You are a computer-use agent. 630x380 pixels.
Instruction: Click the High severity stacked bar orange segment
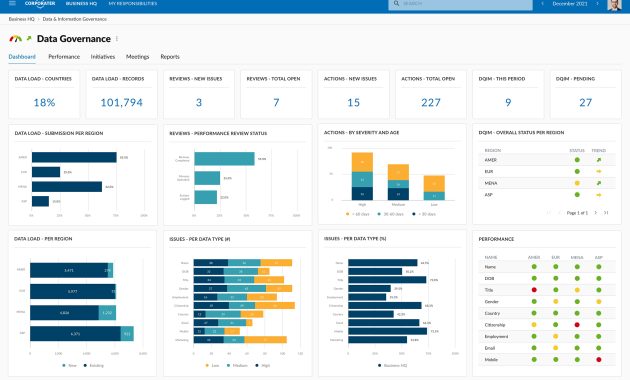362,162
